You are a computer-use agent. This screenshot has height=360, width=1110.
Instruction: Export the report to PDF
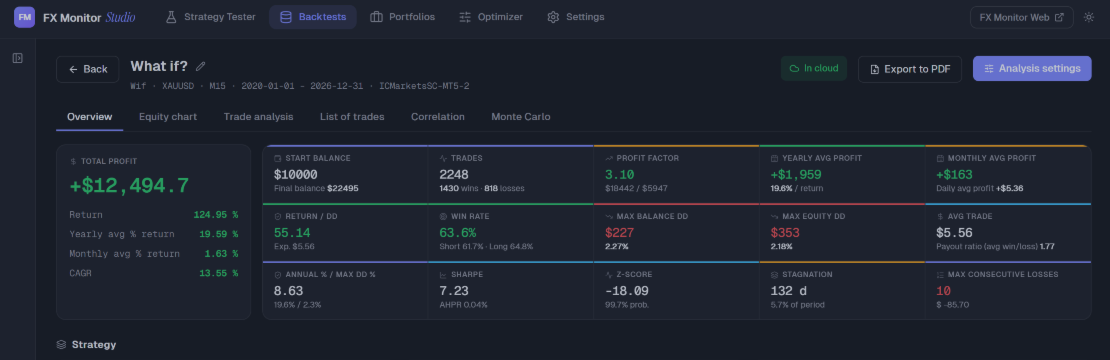910,69
